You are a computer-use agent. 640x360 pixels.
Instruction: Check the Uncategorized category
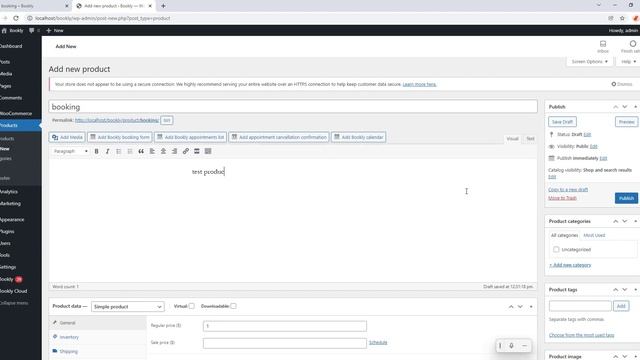556,249
